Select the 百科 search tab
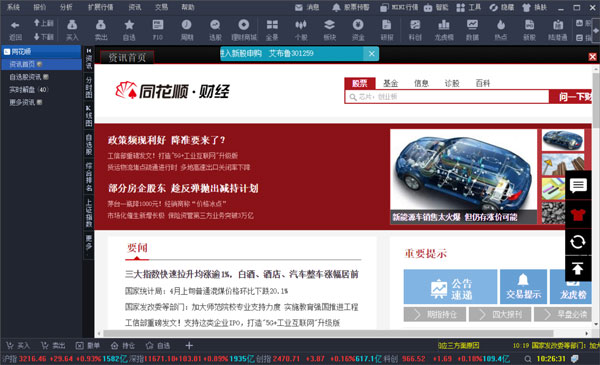This screenshot has width=600, height=365. click(483, 83)
